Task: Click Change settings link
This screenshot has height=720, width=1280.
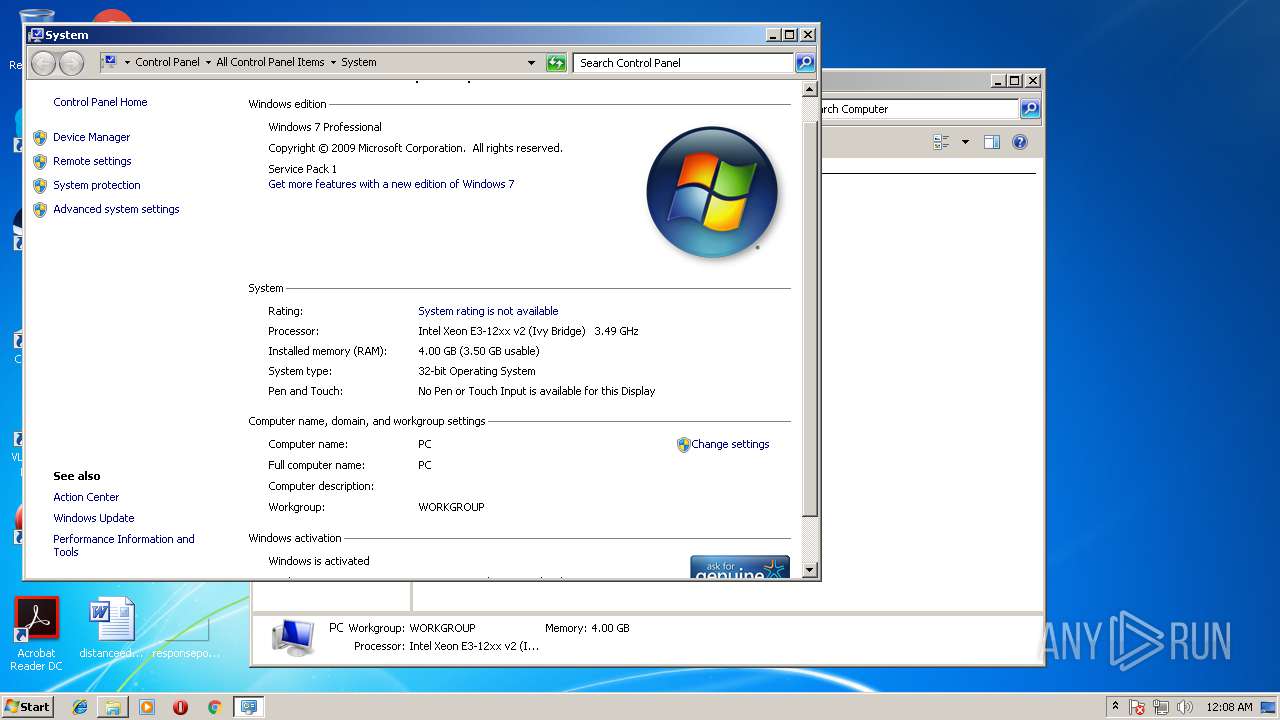Action: 730,444
